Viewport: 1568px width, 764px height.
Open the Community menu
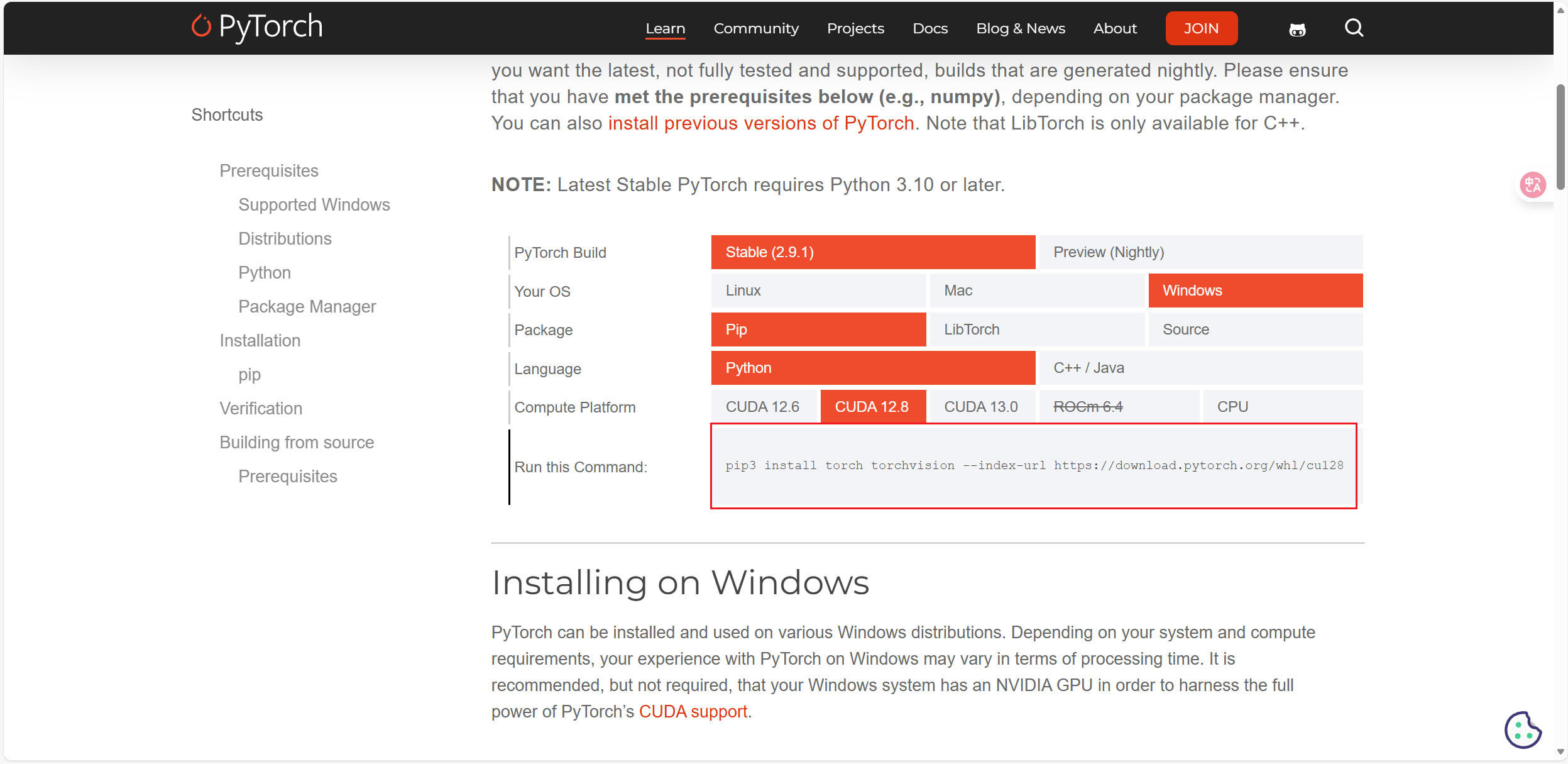click(x=756, y=28)
